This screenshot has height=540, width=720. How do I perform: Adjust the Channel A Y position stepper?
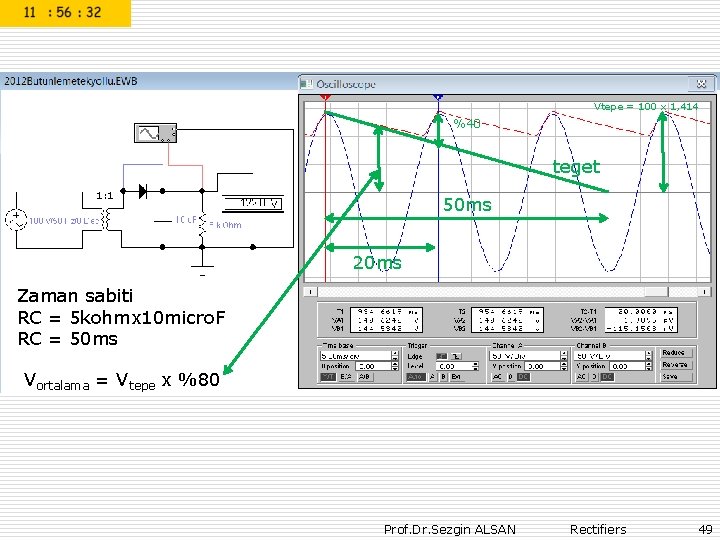point(564,366)
